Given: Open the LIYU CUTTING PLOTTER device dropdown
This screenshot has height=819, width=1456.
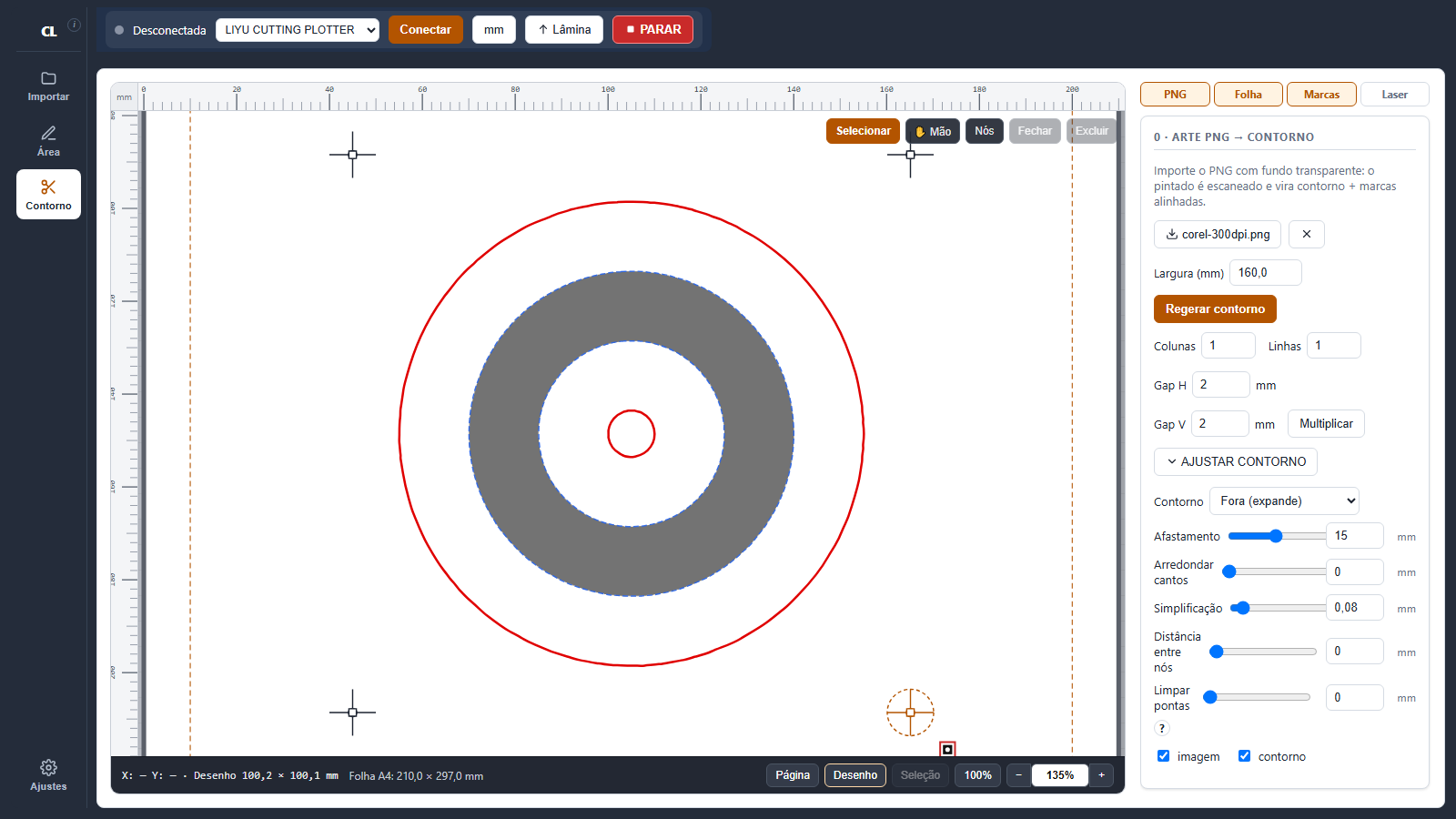Looking at the screenshot, I should click(x=298, y=29).
